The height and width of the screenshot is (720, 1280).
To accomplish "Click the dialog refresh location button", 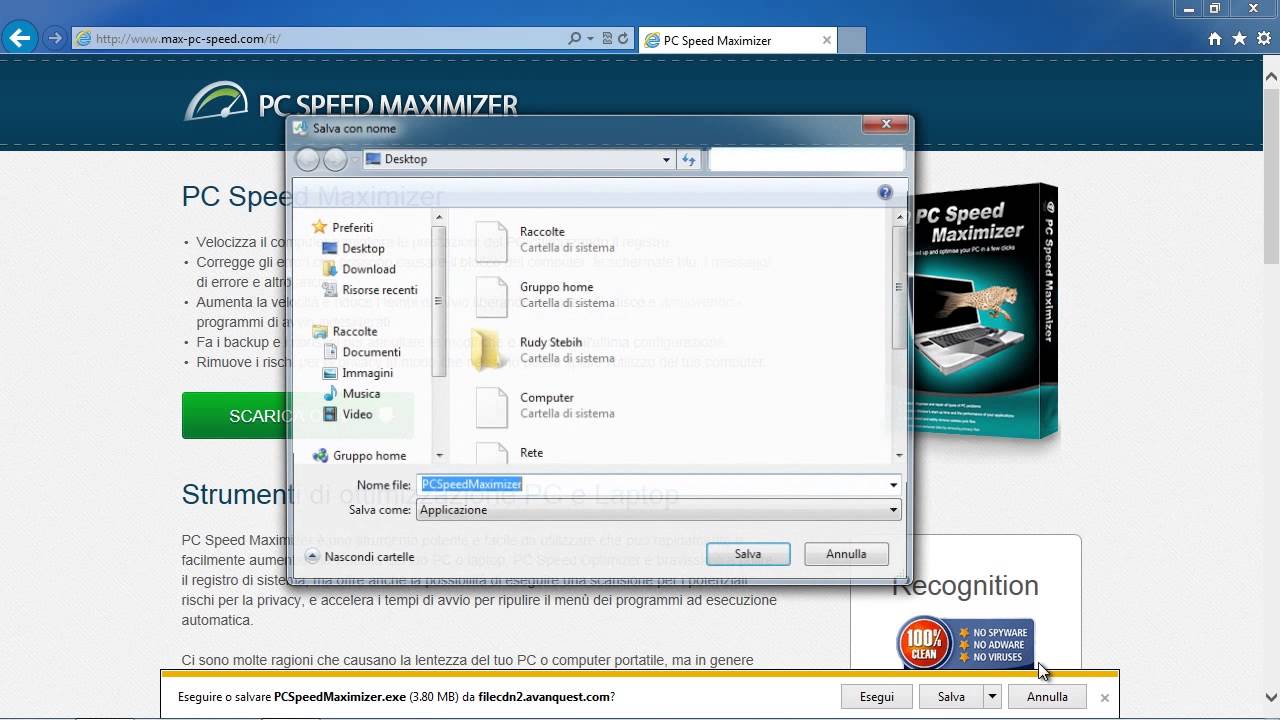I will (x=688, y=159).
